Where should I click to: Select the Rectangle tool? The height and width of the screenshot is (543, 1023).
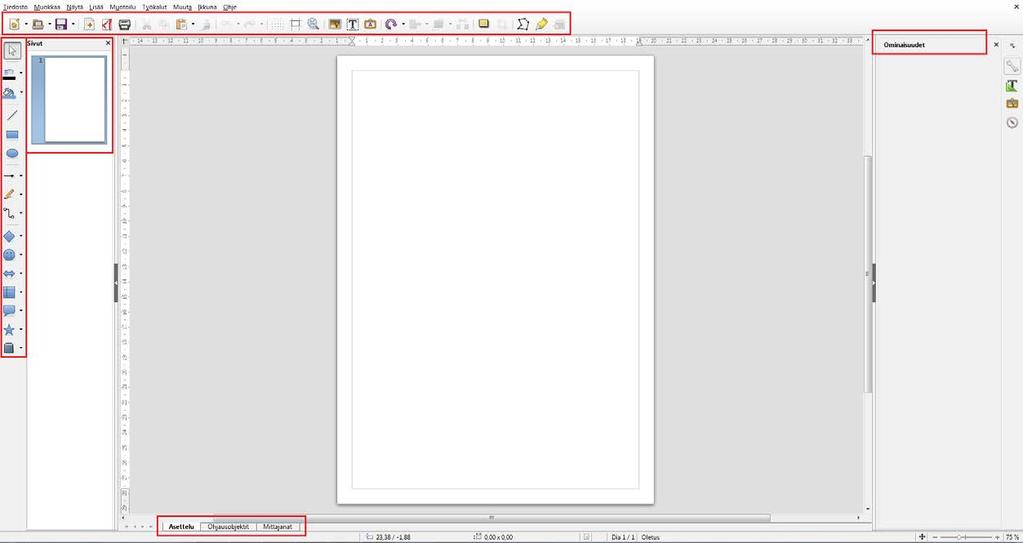pos(12,134)
